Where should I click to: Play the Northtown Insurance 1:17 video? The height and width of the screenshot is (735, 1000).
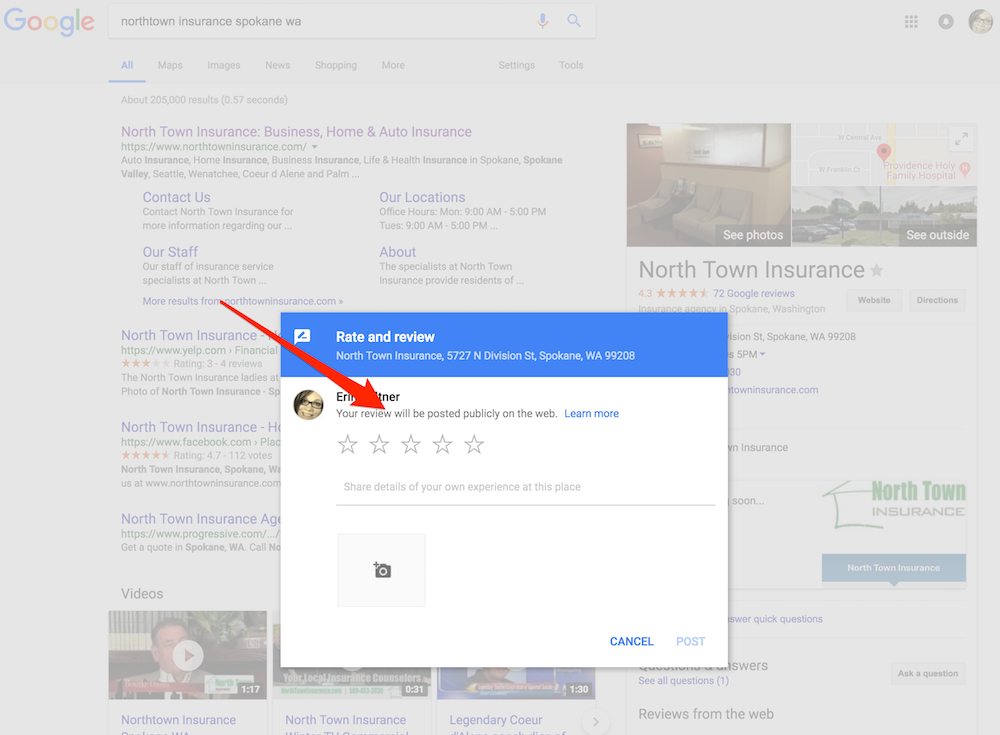tap(188, 655)
